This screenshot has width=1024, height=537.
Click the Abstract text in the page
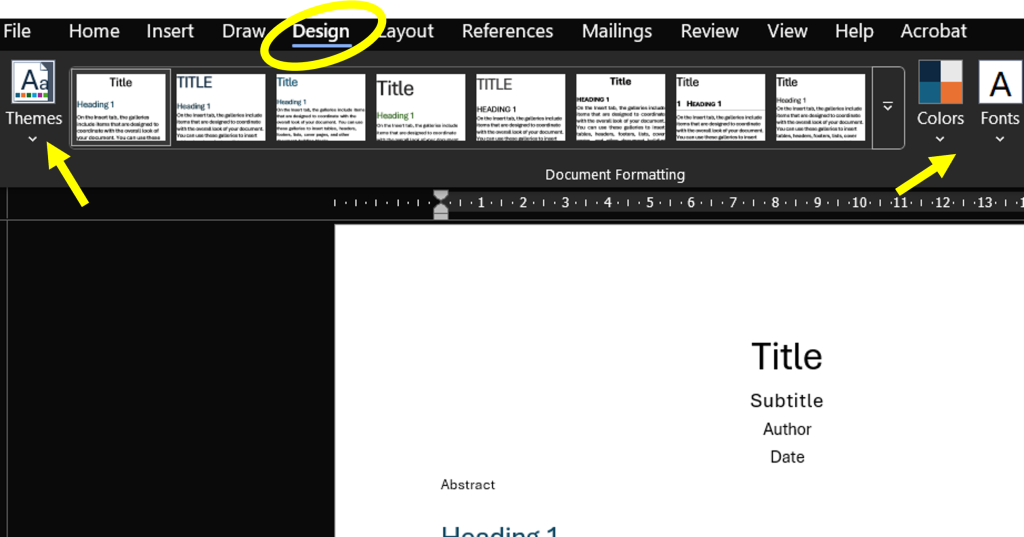tap(468, 485)
